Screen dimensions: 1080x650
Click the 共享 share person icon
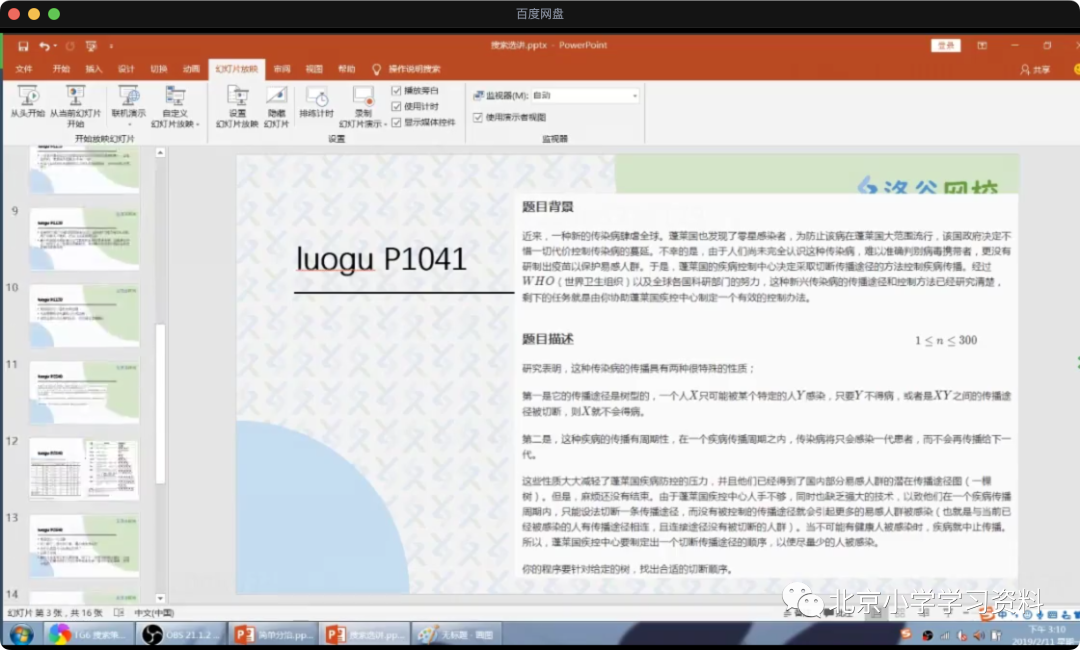[1025, 70]
